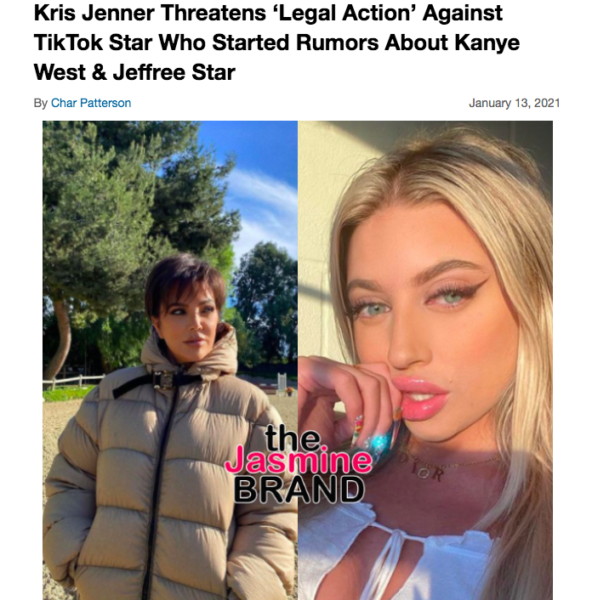Viewport: 592px width, 600px height.
Task: Click 'Jeffree Star' in the headline
Action: (x=174, y=73)
